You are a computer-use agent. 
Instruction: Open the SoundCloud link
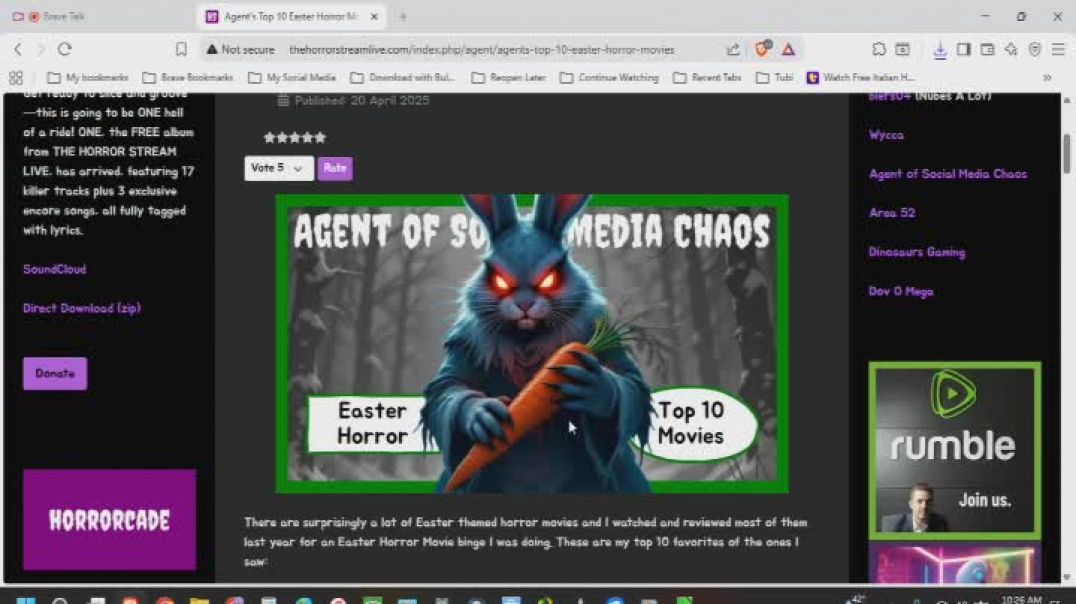click(55, 269)
